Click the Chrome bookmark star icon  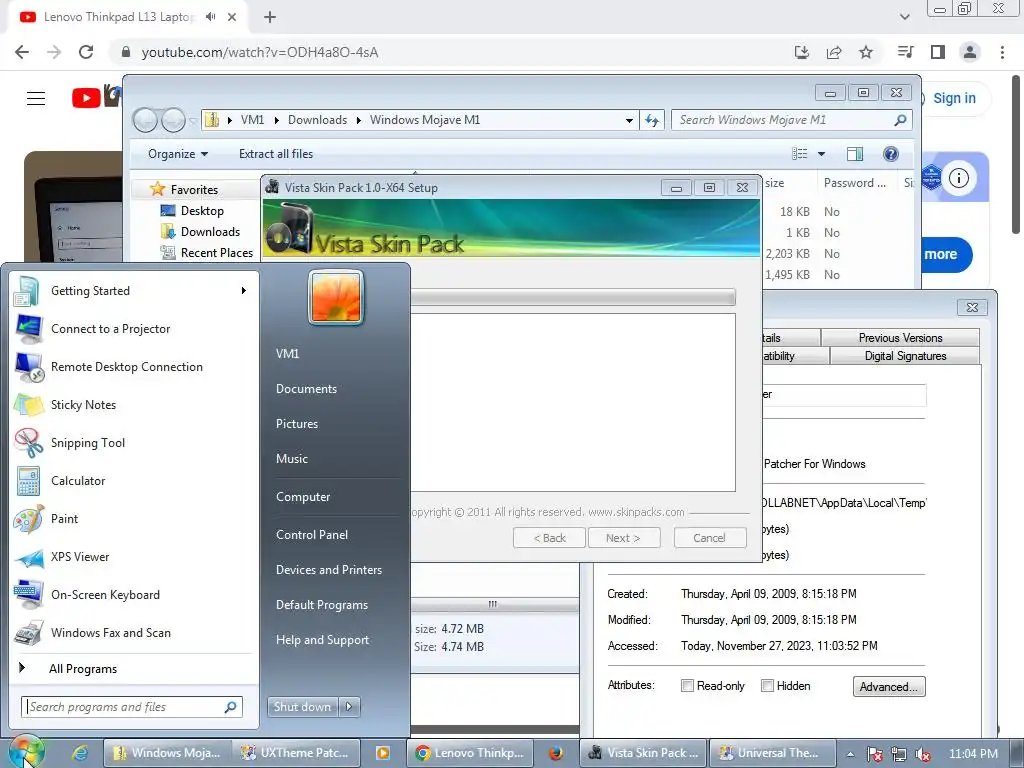[x=866, y=52]
